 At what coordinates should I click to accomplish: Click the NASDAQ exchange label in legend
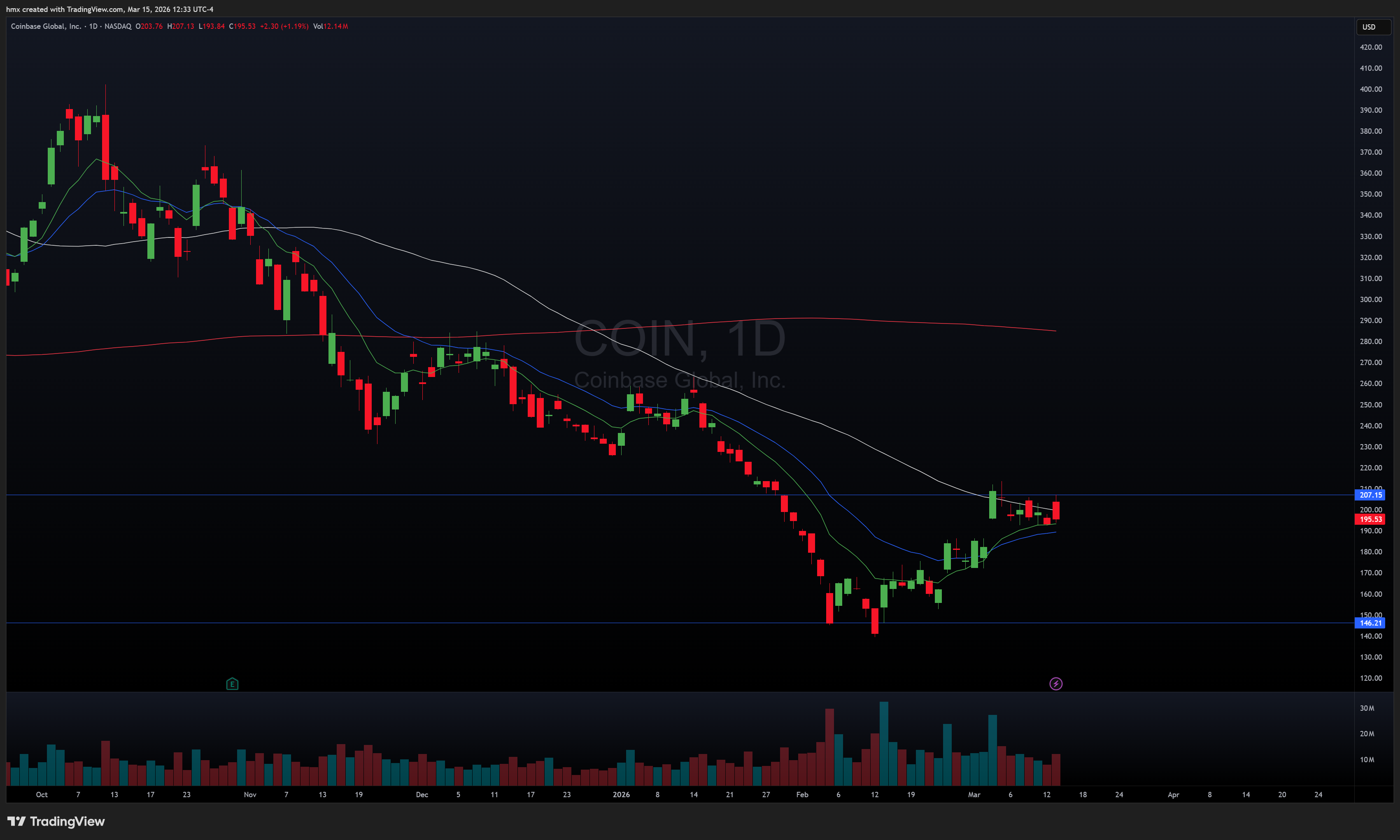118,26
